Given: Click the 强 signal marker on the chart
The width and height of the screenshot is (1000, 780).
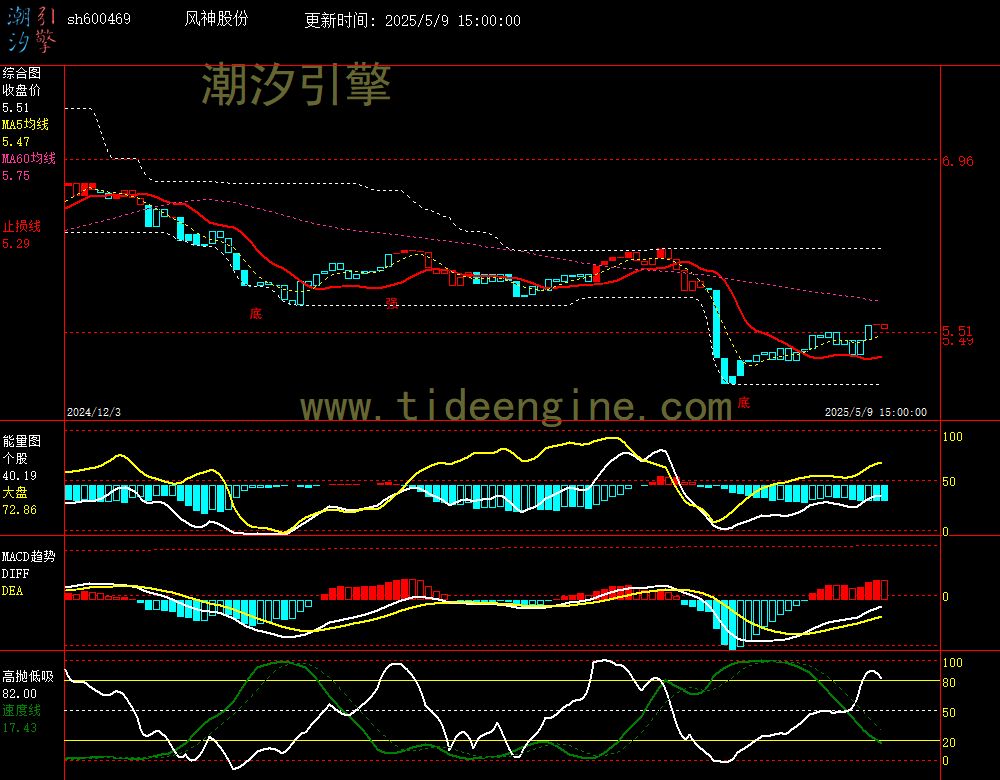Looking at the screenshot, I should point(392,303).
